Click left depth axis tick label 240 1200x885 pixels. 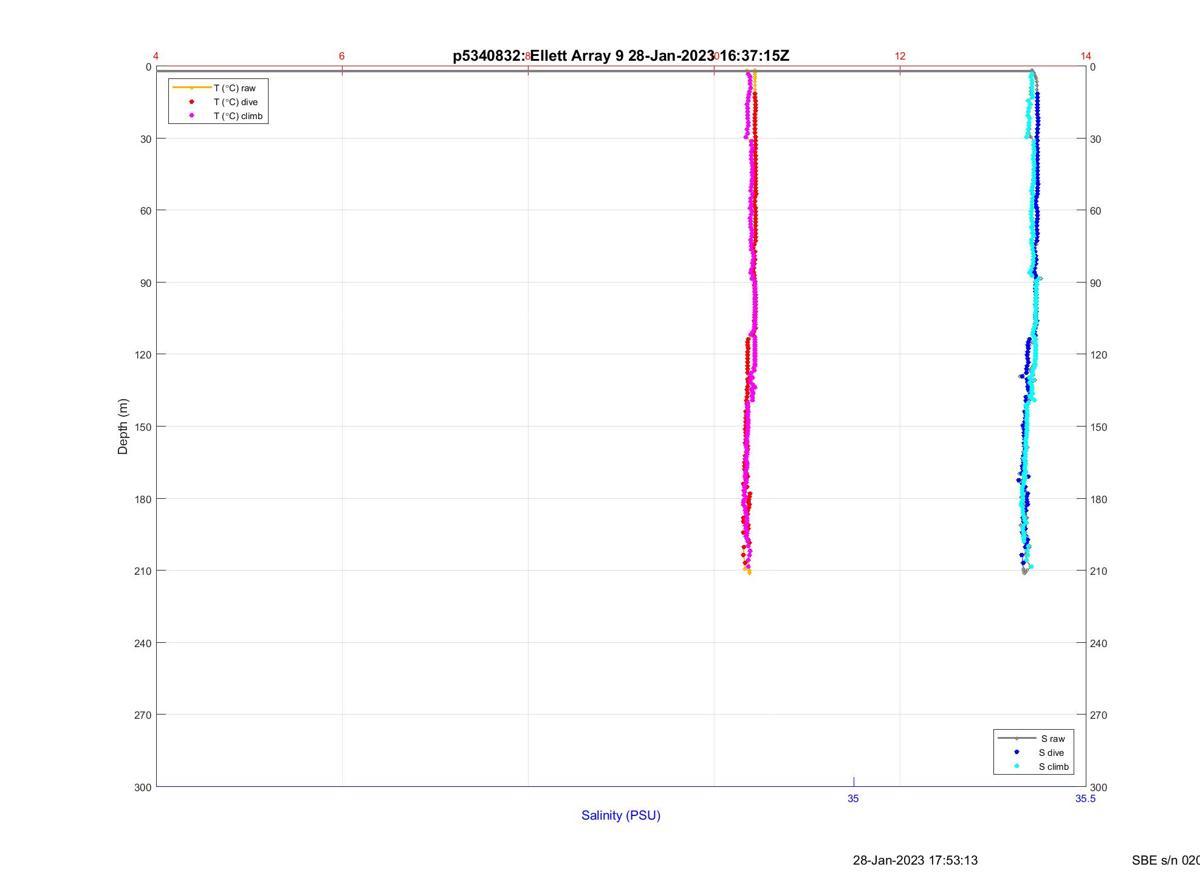pos(142,643)
